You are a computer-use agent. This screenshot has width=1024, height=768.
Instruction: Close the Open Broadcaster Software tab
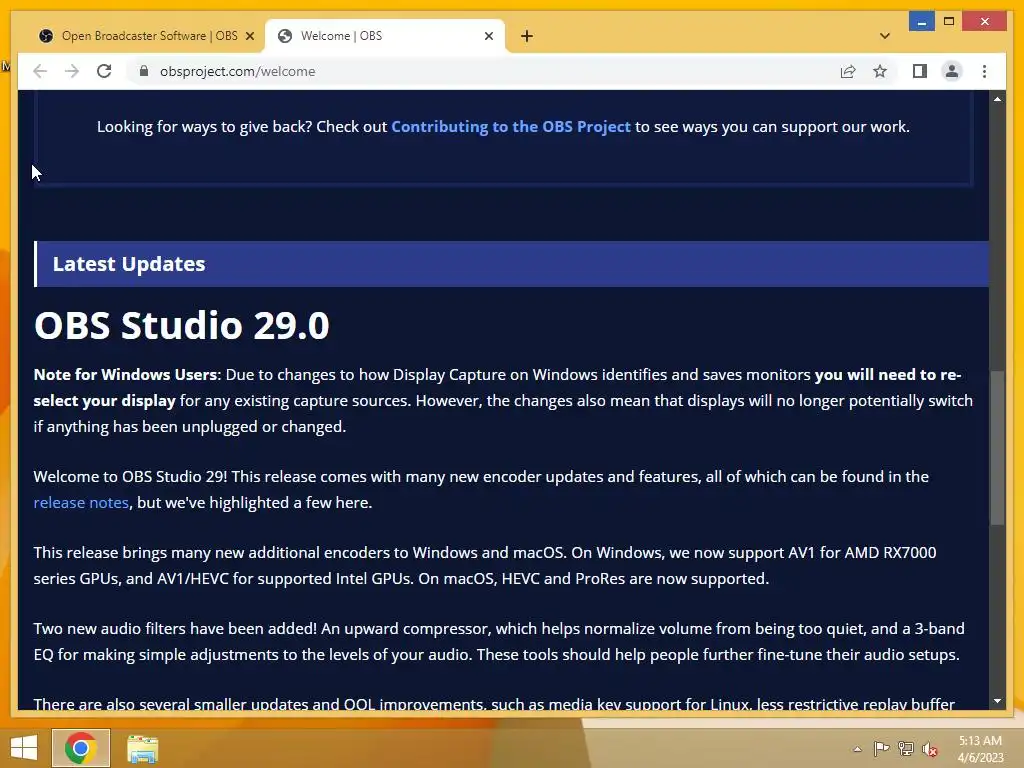[x=249, y=36]
